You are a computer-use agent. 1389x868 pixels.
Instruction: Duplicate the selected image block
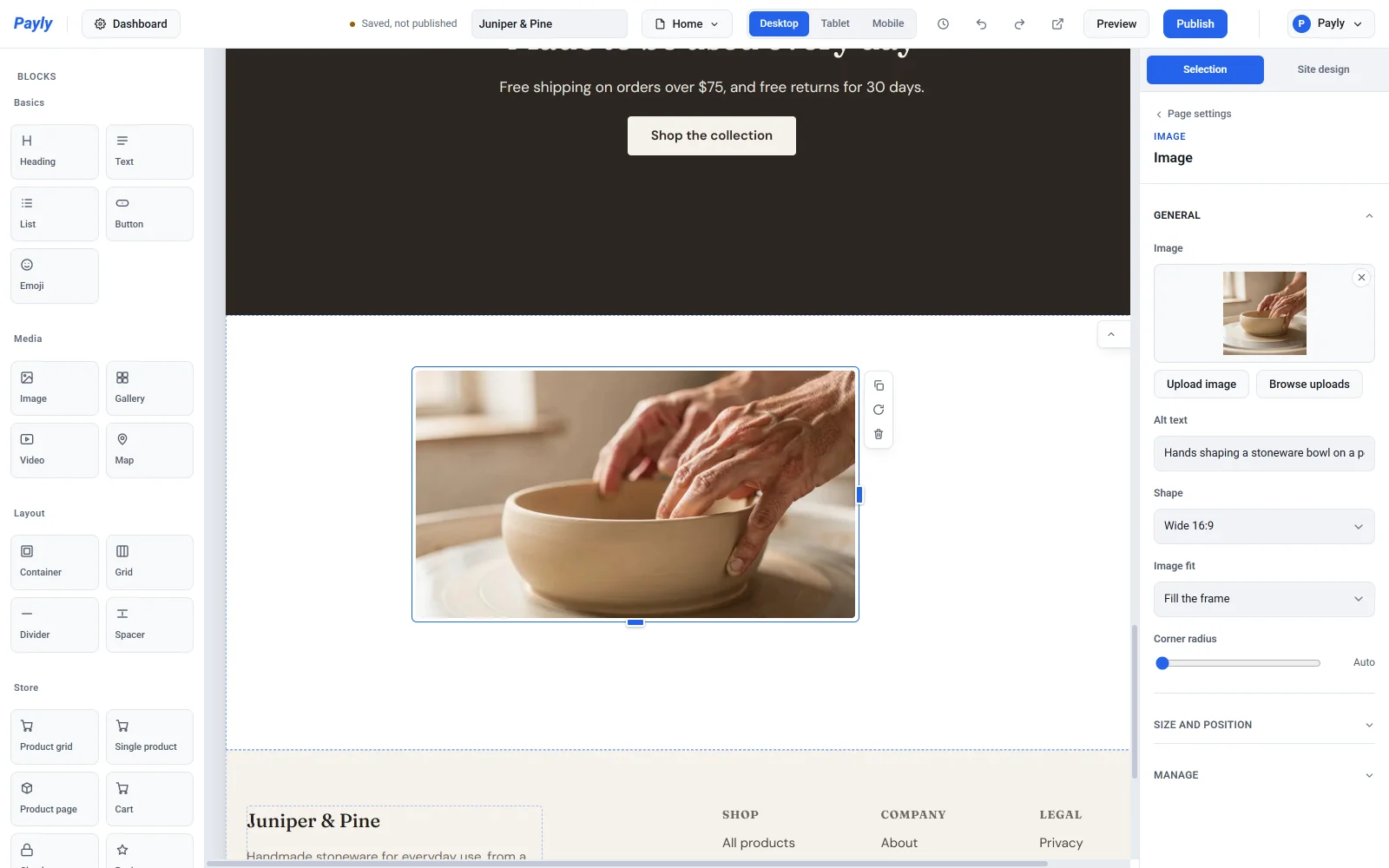pyautogui.click(x=879, y=385)
